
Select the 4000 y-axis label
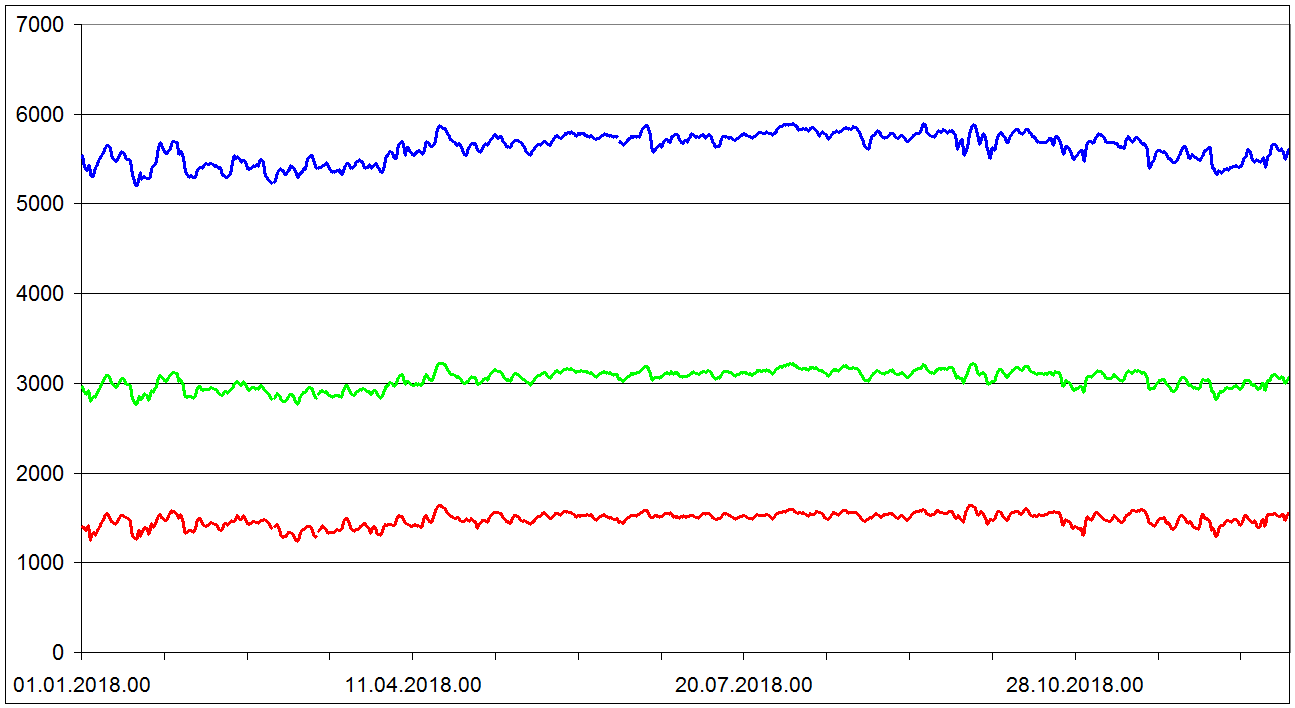41,294
